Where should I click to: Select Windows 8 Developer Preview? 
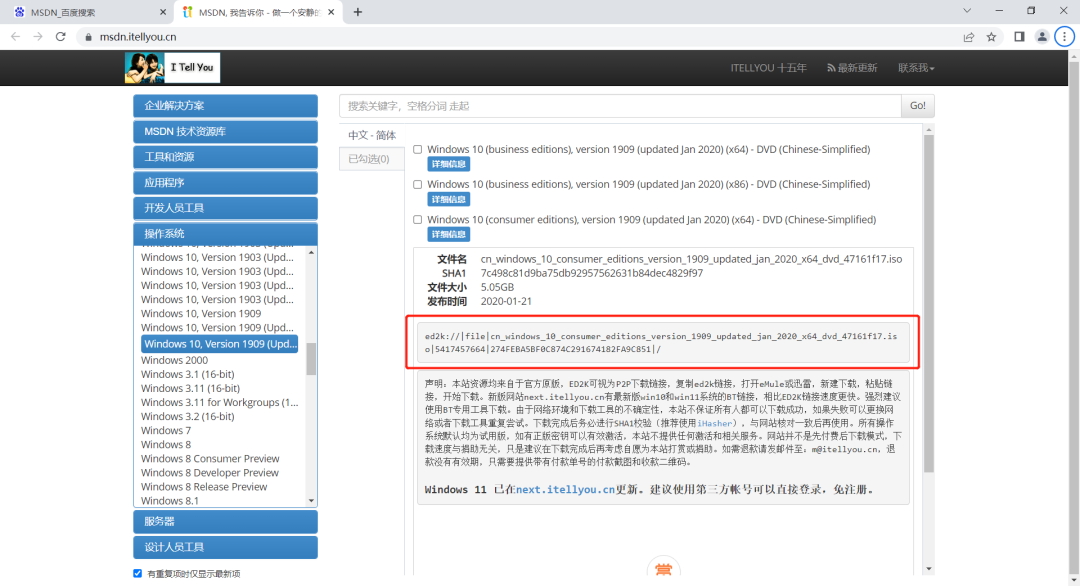[209, 472]
